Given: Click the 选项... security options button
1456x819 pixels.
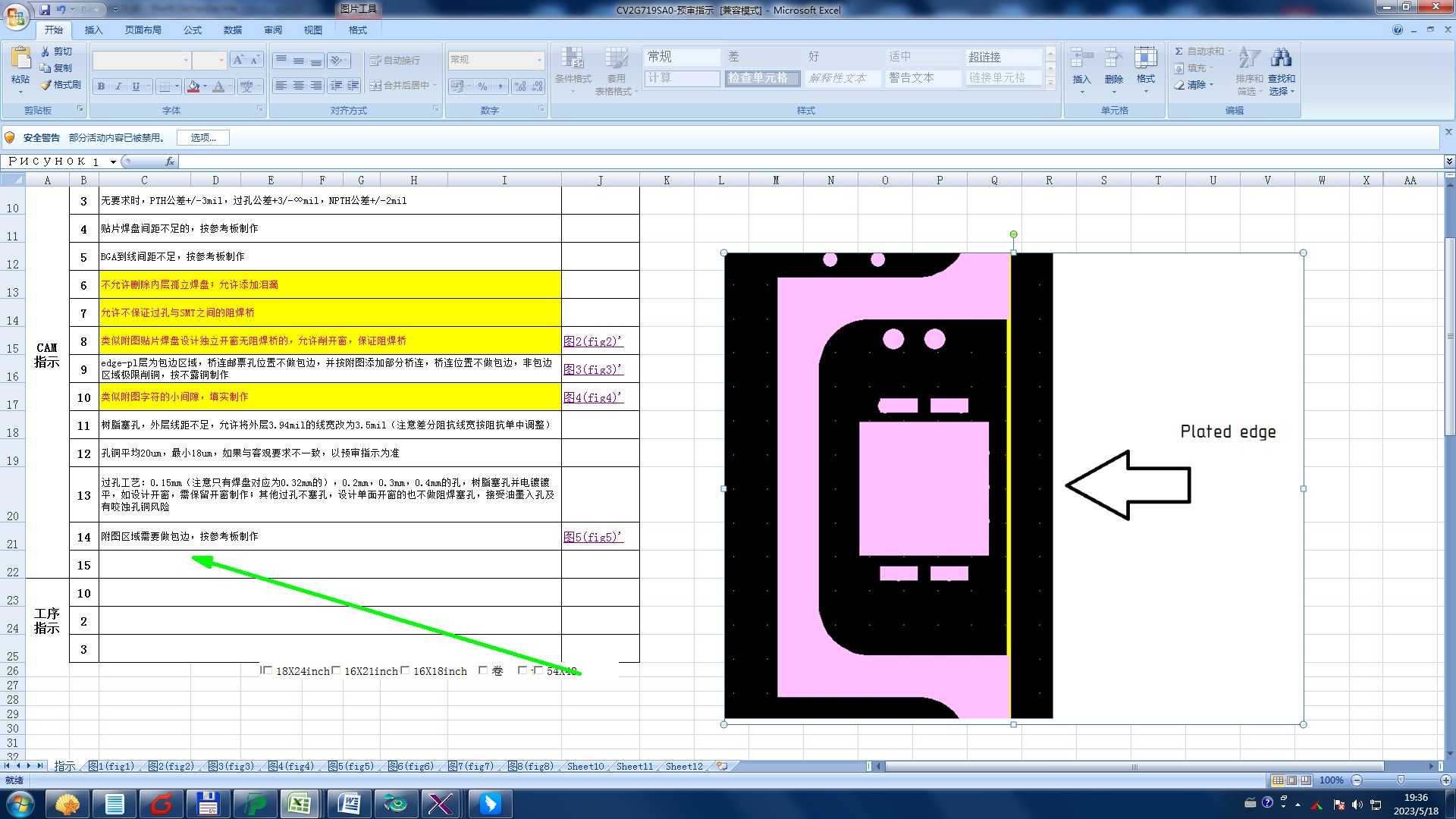Looking at the screenshot, I should pyautogui.click(x=203, y=138).
